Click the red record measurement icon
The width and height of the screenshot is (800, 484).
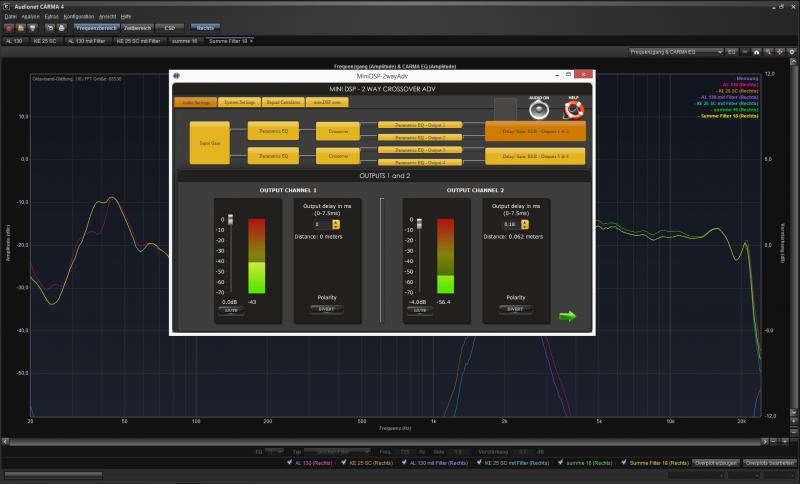coord(9,28)
